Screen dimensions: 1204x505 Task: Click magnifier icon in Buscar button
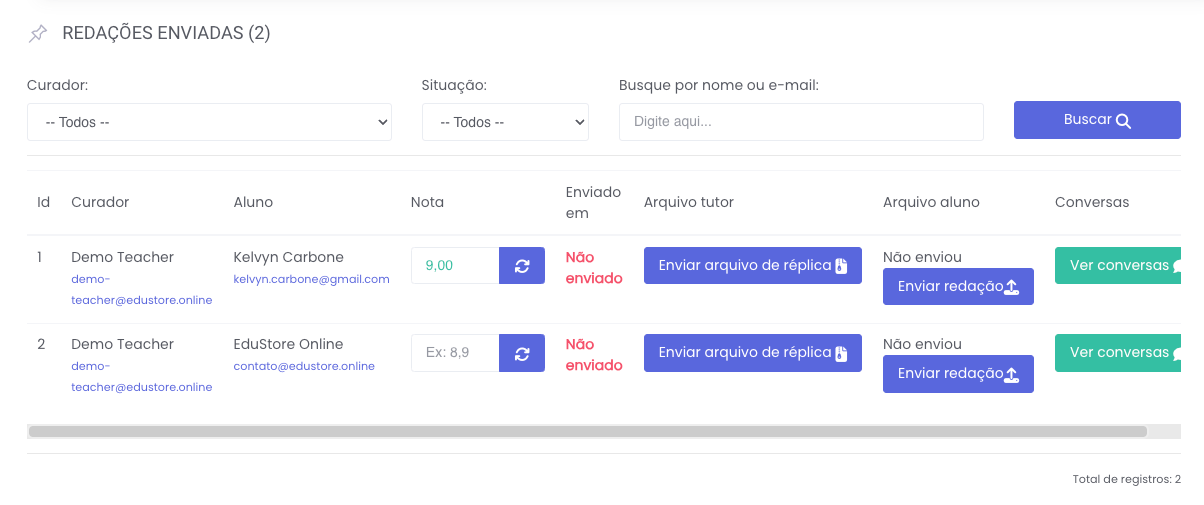[x=1123, y=121]
